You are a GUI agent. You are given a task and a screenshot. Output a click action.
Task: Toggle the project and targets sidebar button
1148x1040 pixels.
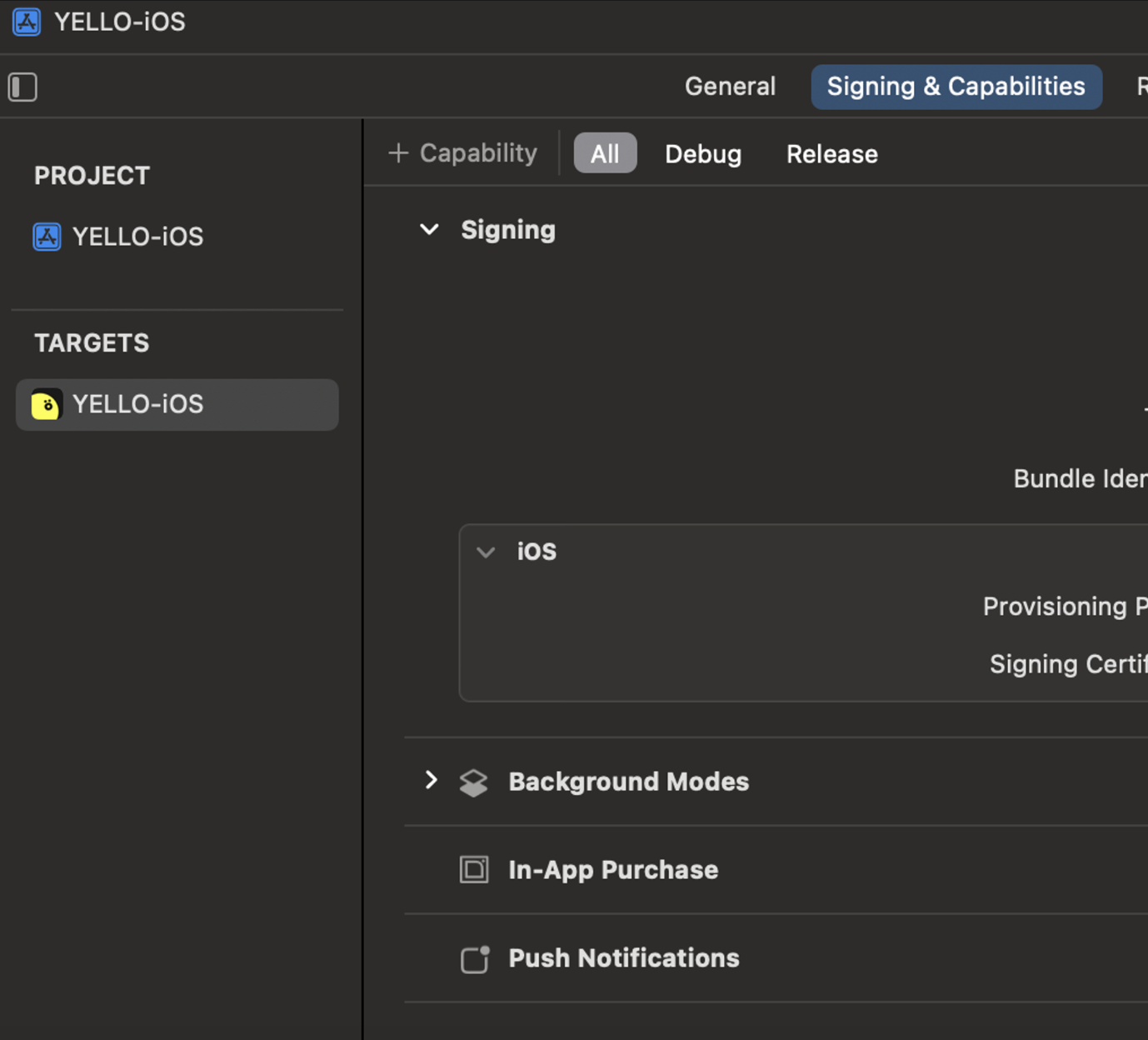coord(22,87)
